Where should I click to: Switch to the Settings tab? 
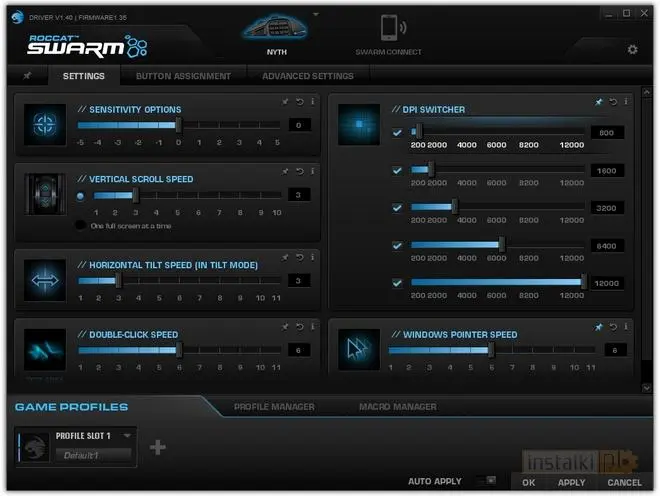coord(83,76)
